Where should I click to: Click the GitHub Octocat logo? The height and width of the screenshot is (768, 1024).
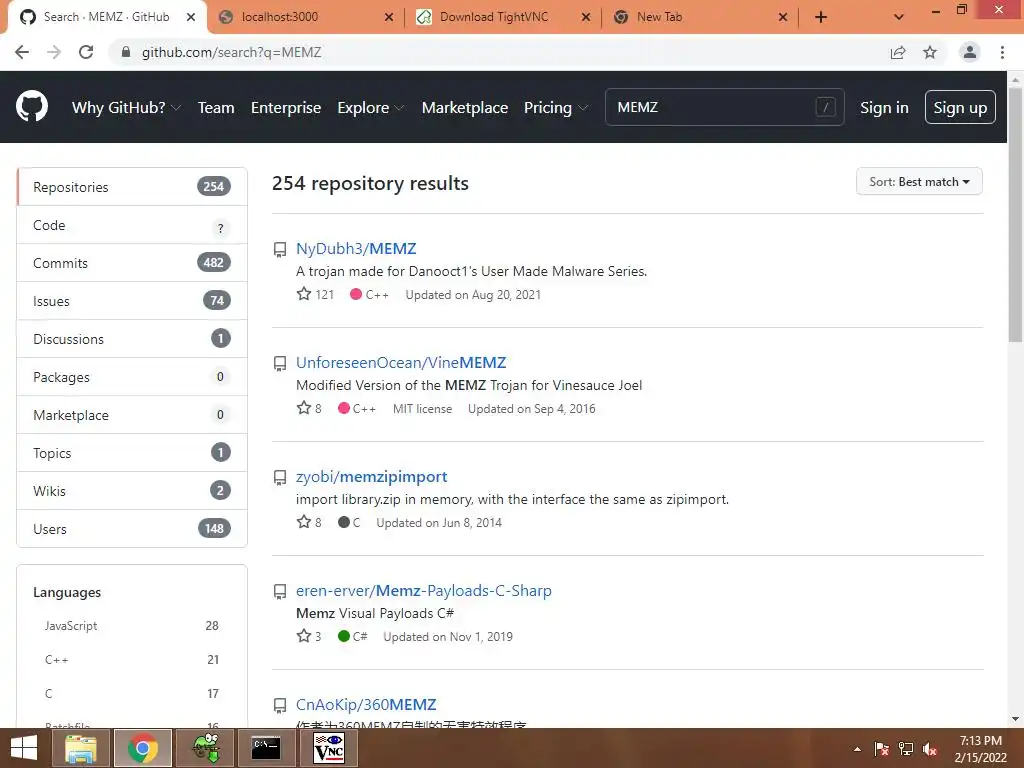[32, 107]
